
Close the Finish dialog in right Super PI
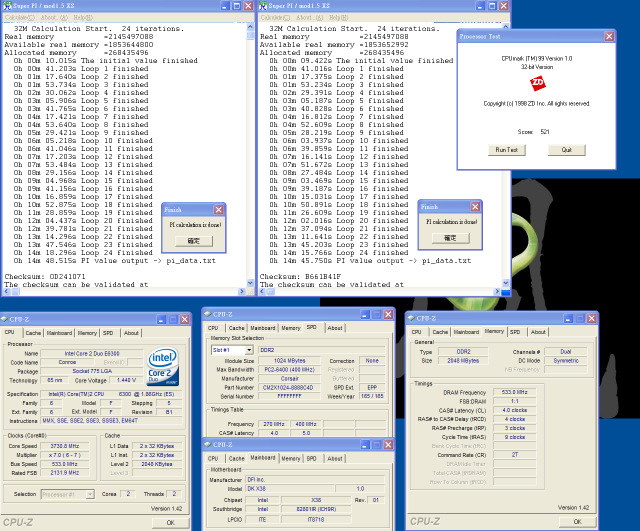(x=475, y=207)
